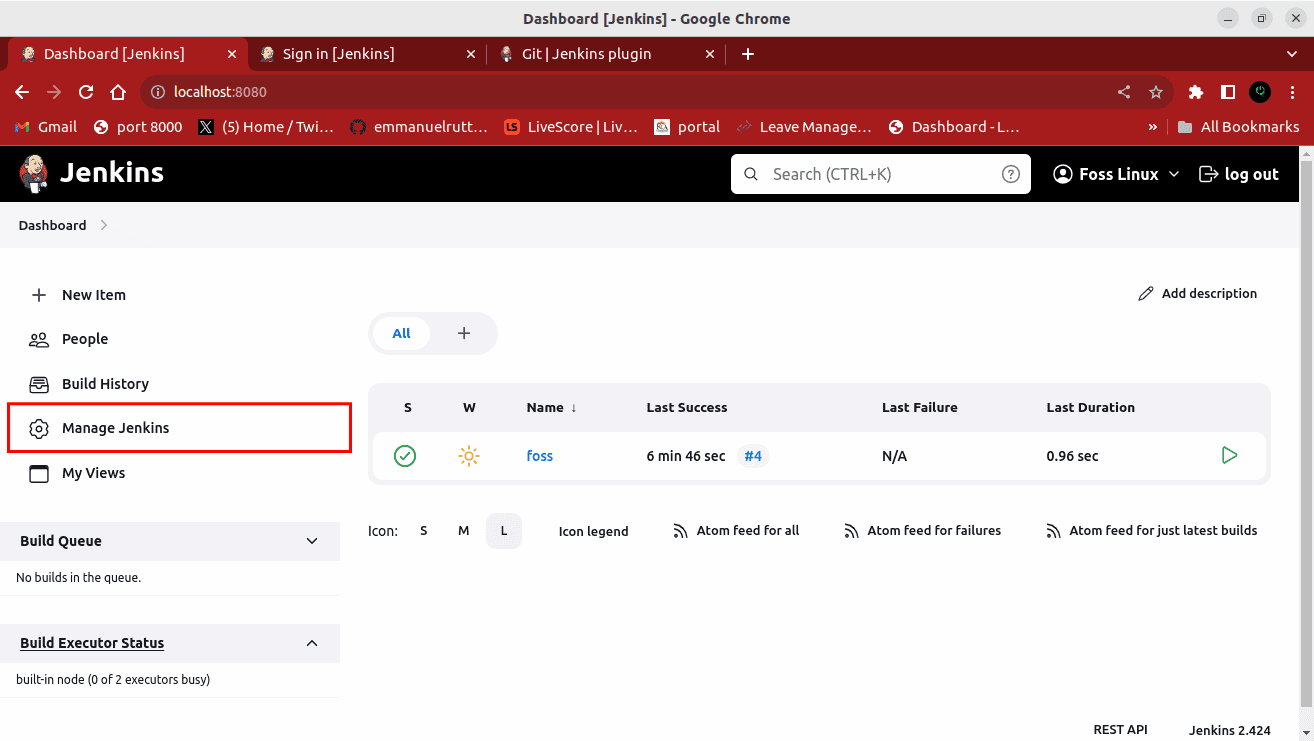The width and height of the screenshot is (1314, 741).
Task: Open the Build History sidebar item
Action: 105,384
